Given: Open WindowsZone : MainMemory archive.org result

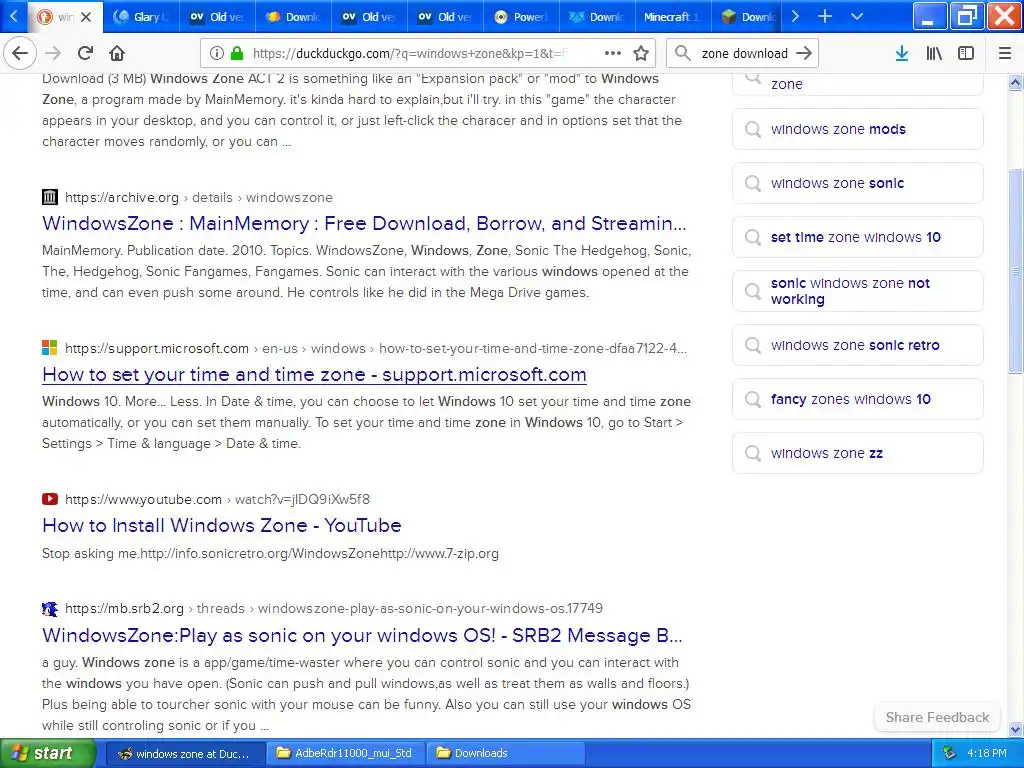Looking at the screenshot, I should (x=364, y=223).
